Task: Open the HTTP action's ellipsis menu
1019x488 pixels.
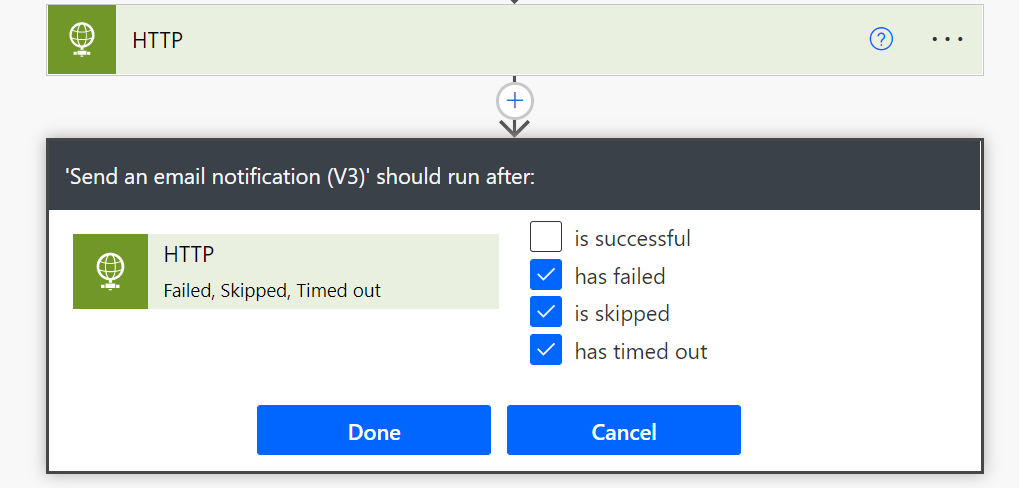Action: click(x=947, y=39)
